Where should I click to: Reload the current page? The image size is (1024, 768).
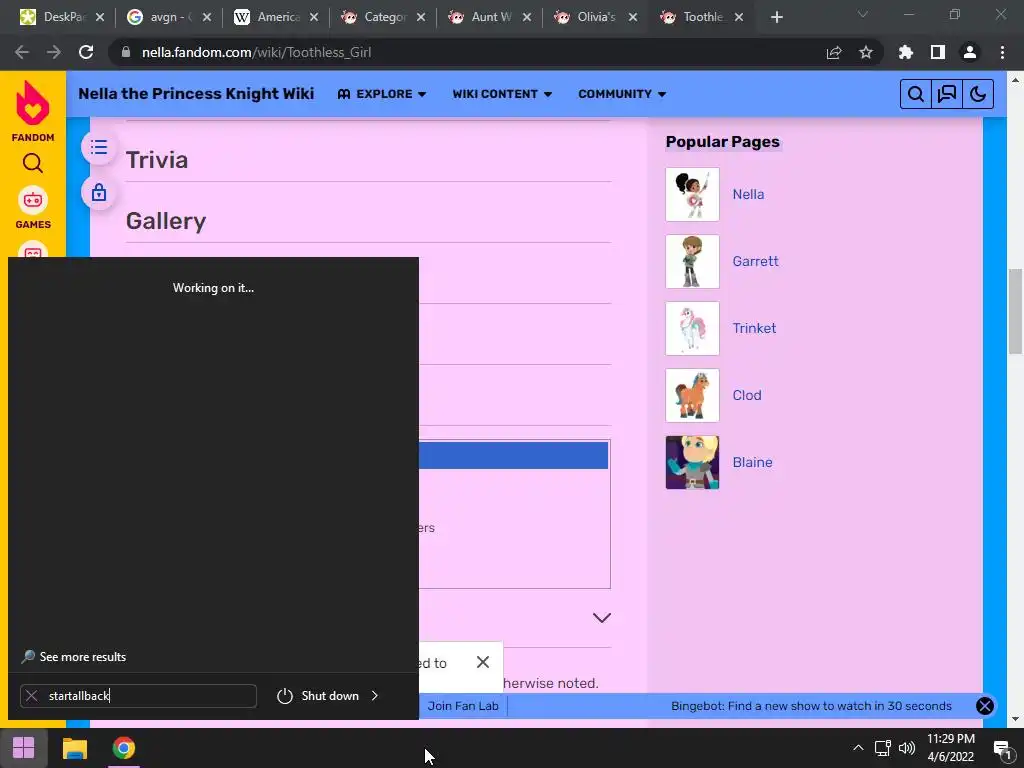(x=86, y=52)
